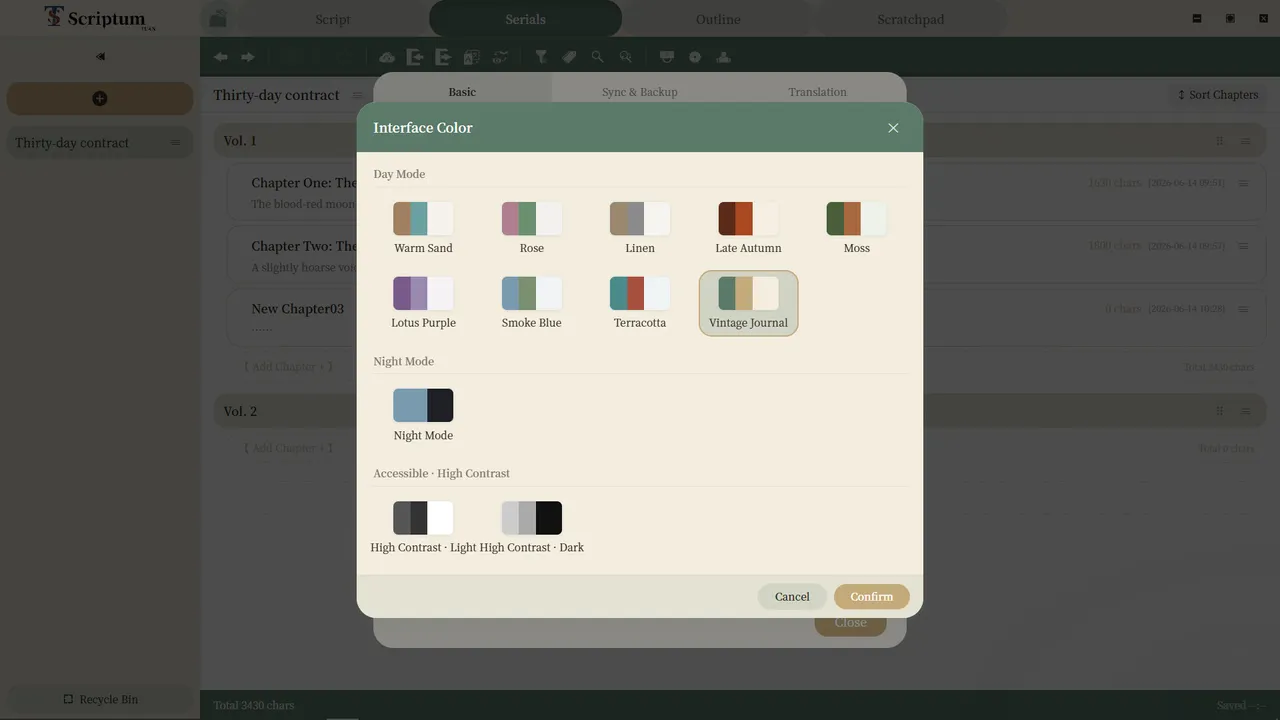
Task: Click the filter funnel toolbar icon
Action: [x=541, y=57]
